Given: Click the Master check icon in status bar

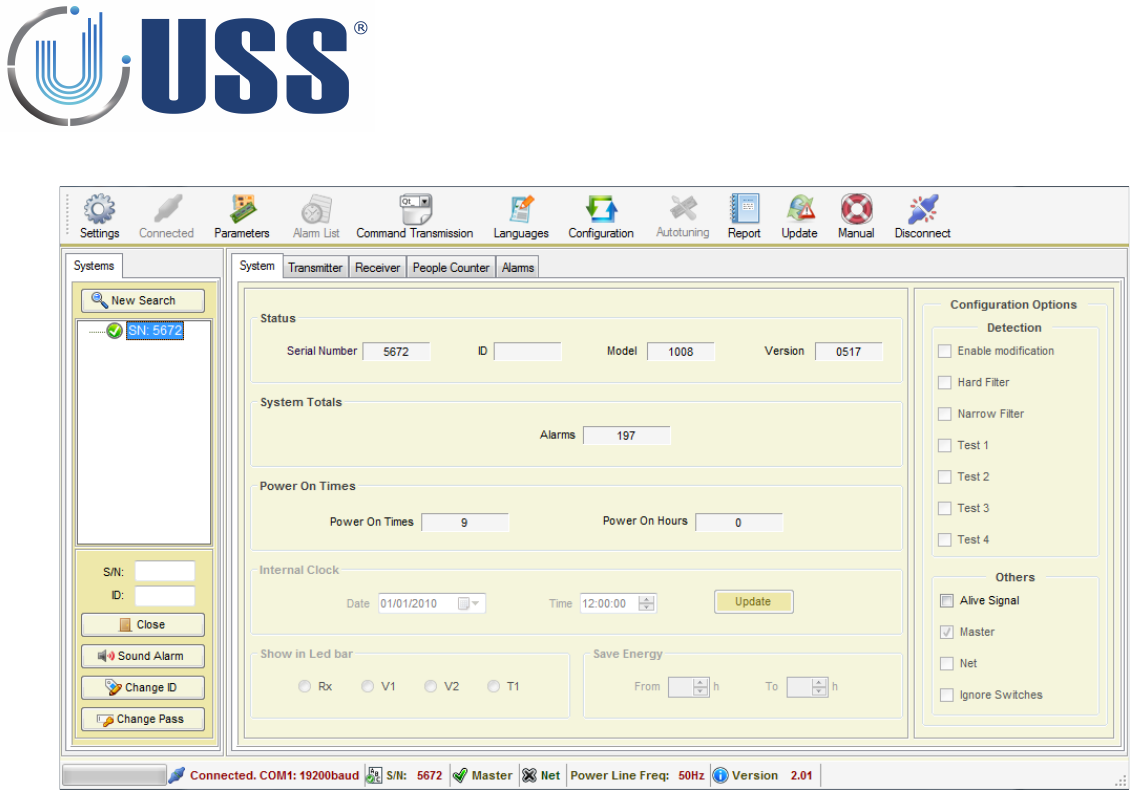Looking at the screenshot, I should pos(460,776).
